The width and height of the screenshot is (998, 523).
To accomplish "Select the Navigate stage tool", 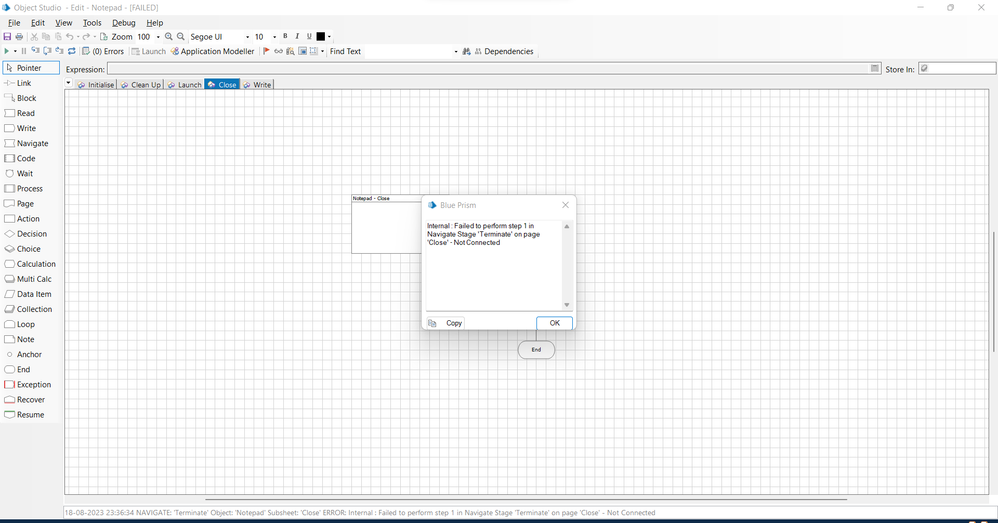I will [26, 143].
